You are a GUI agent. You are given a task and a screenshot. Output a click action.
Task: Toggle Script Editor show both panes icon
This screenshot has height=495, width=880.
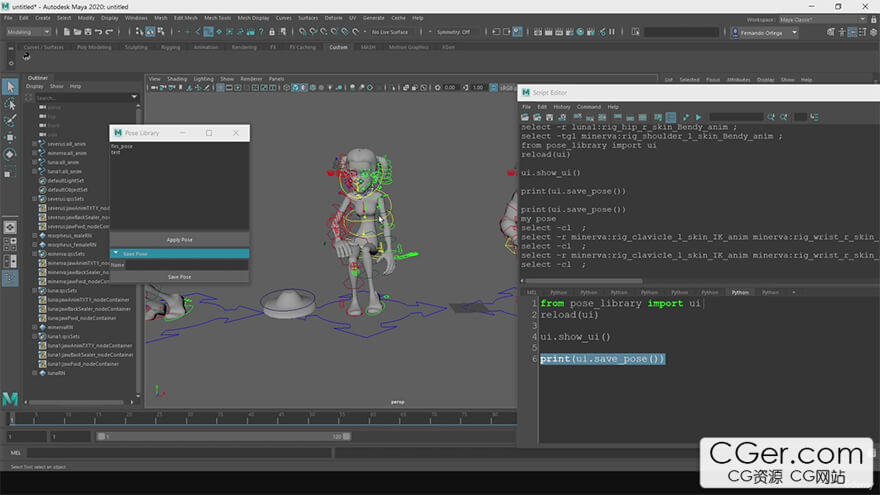tap(643, 117)
